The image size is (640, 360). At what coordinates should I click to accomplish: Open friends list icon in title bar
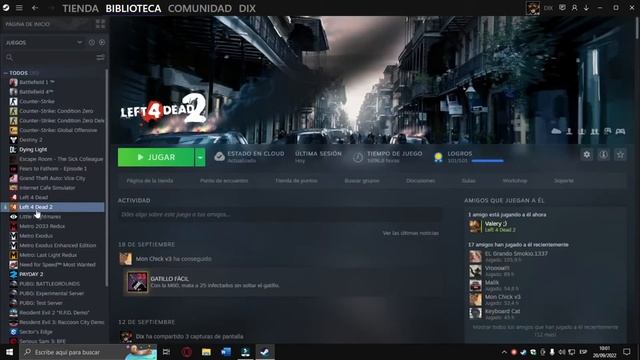click(574, 8)
